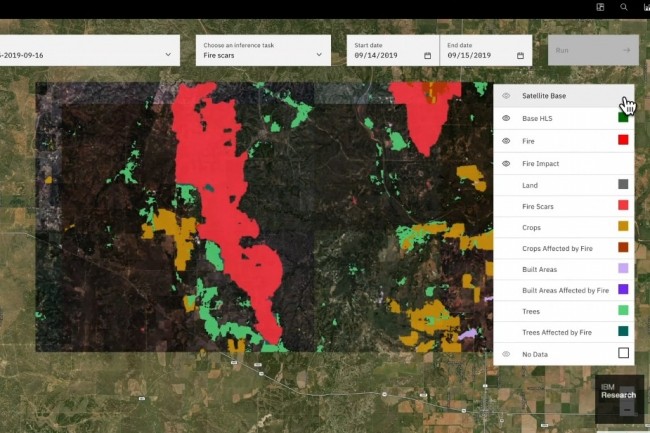This screenshot has height=433, width=650.
Task: Click the Start date input field
Action: [x=385, y=55]
